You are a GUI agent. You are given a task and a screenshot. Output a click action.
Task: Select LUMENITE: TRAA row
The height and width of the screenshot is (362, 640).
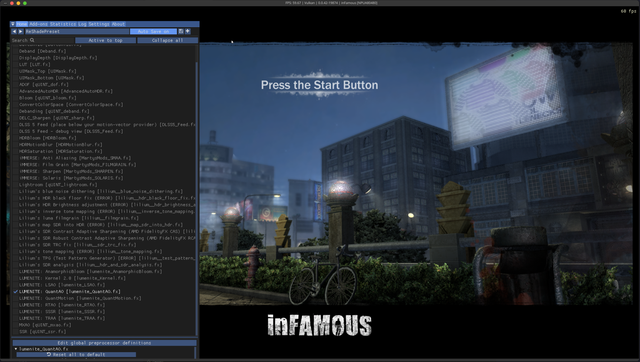[62, 318]
